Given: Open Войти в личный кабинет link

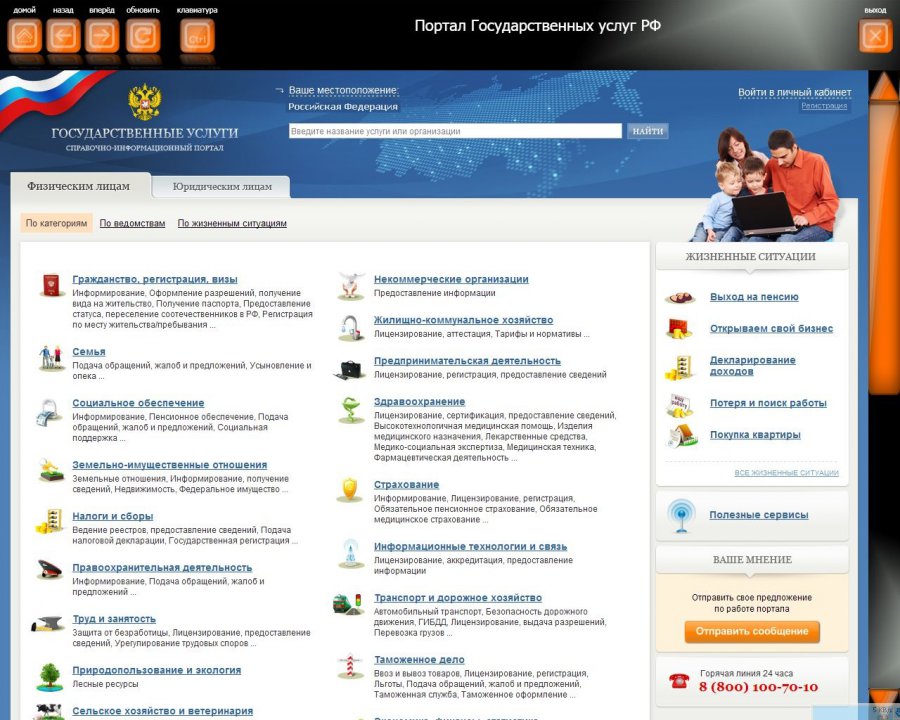Looking at the screenshot, I should 794,92.
